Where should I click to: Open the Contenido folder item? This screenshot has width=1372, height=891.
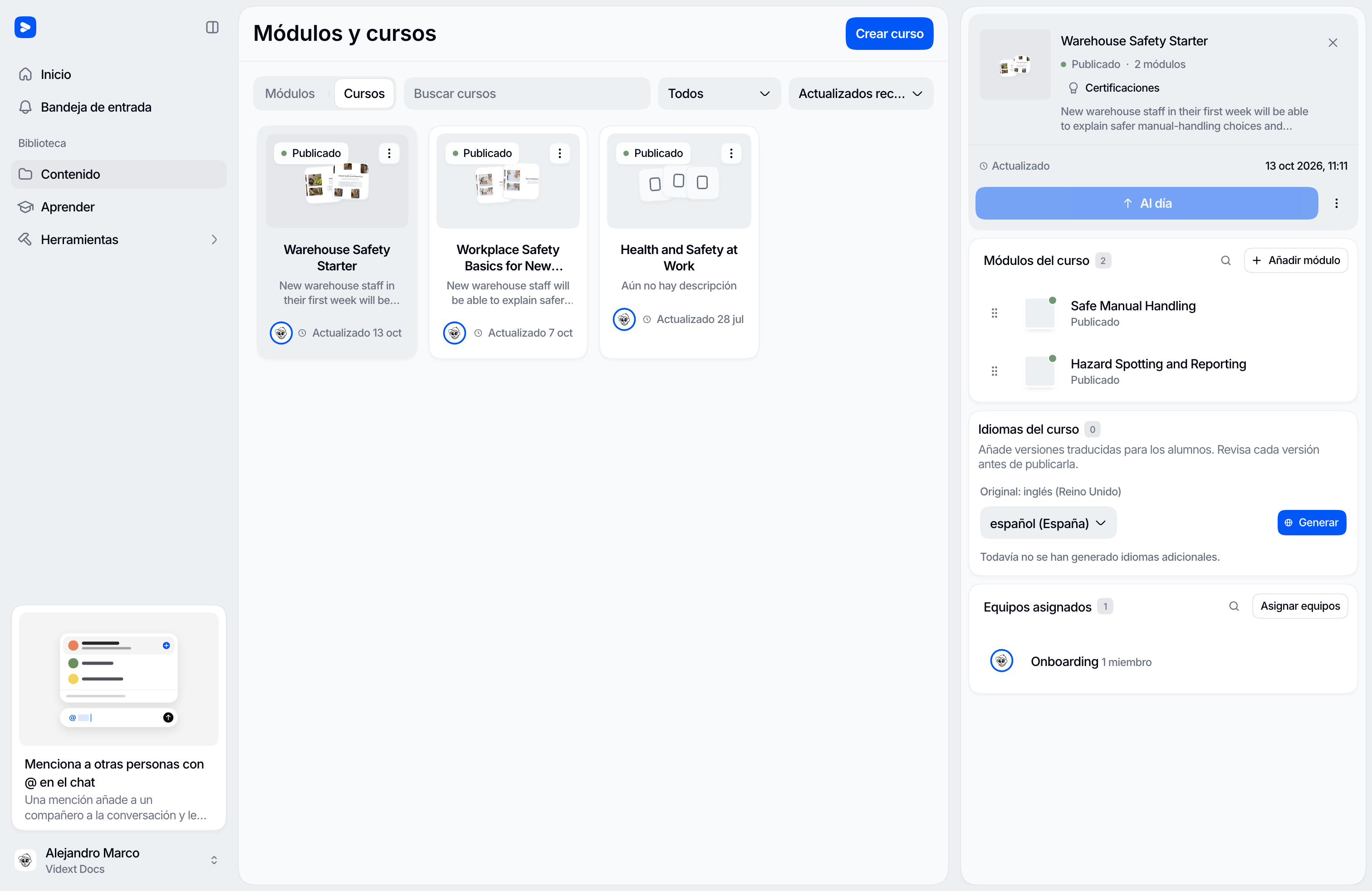pyautogui.click(x=119, y=174)
